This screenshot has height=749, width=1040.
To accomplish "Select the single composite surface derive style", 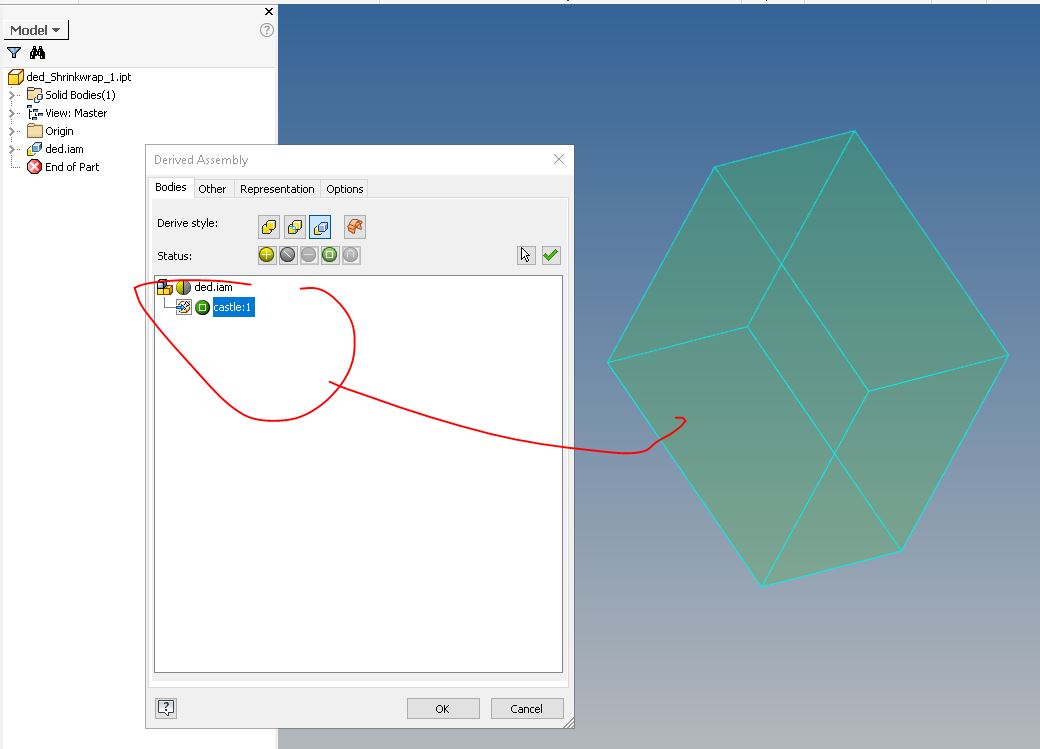I will click(x=357, y=227).
